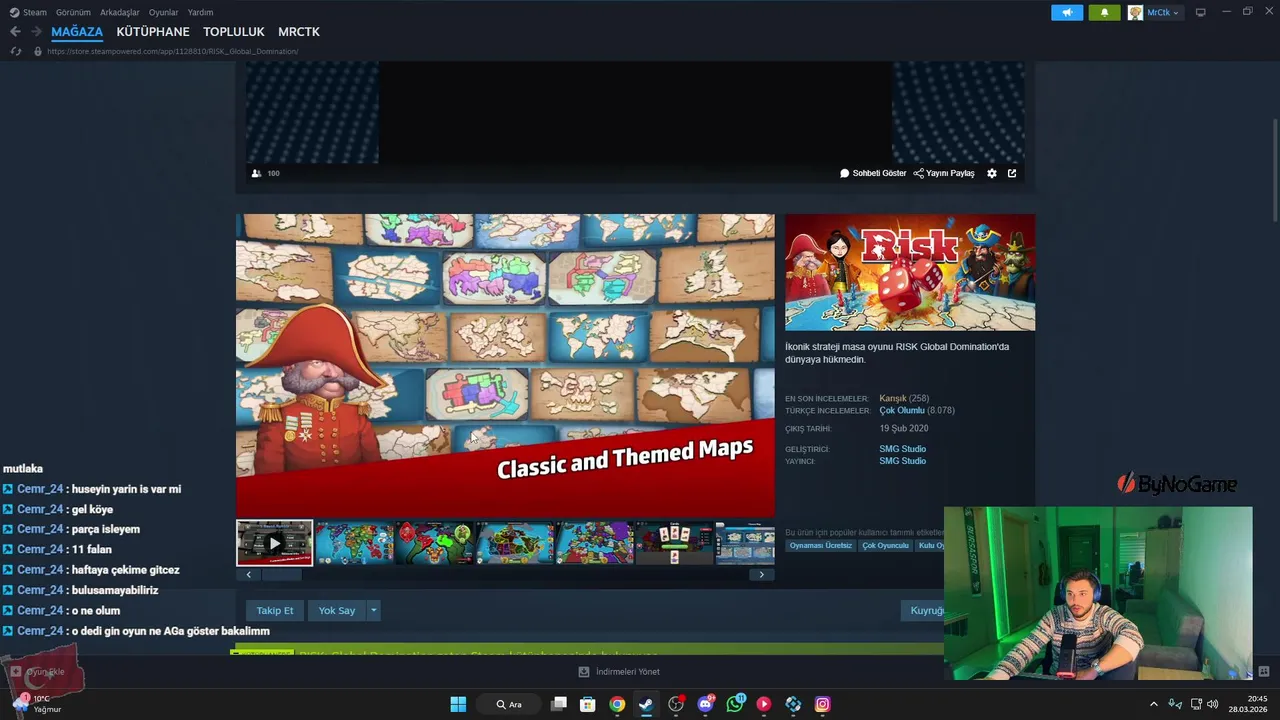Expand the Yok Say options arrow
The image size is (1280, 720).
click(x=373, y=610)
